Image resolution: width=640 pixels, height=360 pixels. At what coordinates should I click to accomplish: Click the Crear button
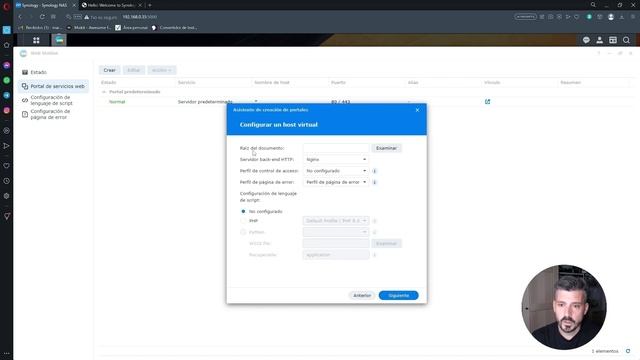pos(109,70)
